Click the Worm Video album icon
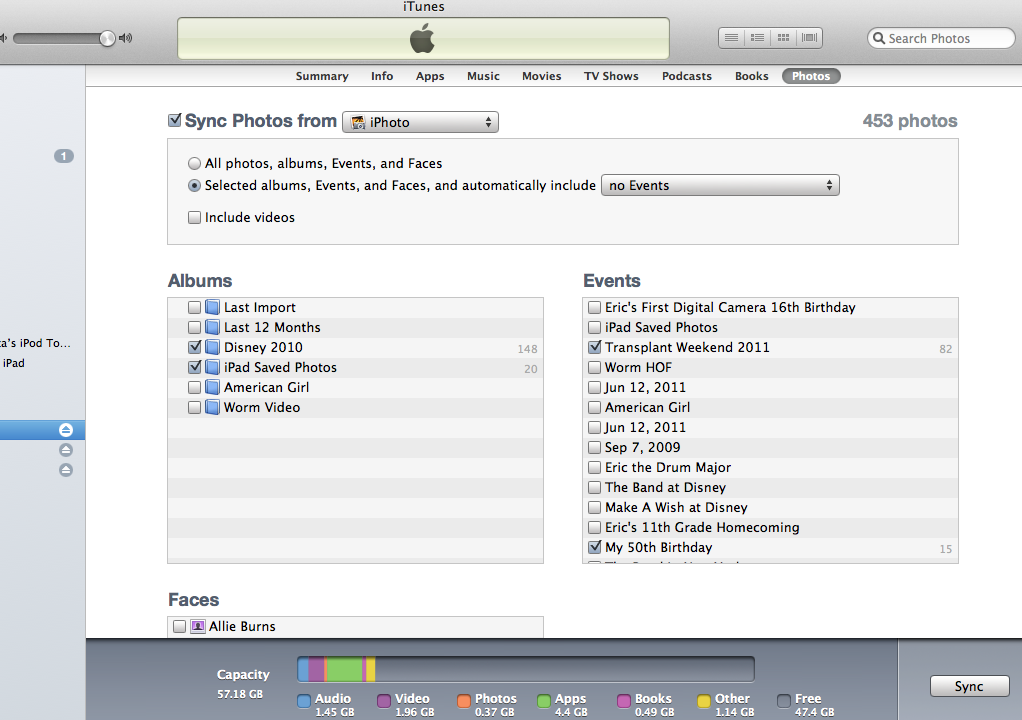Viewport: 1022px width, 720px height. tap(212, 407)
